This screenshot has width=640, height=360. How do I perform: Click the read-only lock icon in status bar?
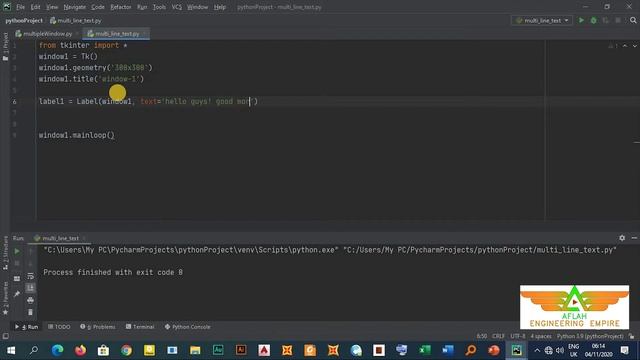(632, 336)
